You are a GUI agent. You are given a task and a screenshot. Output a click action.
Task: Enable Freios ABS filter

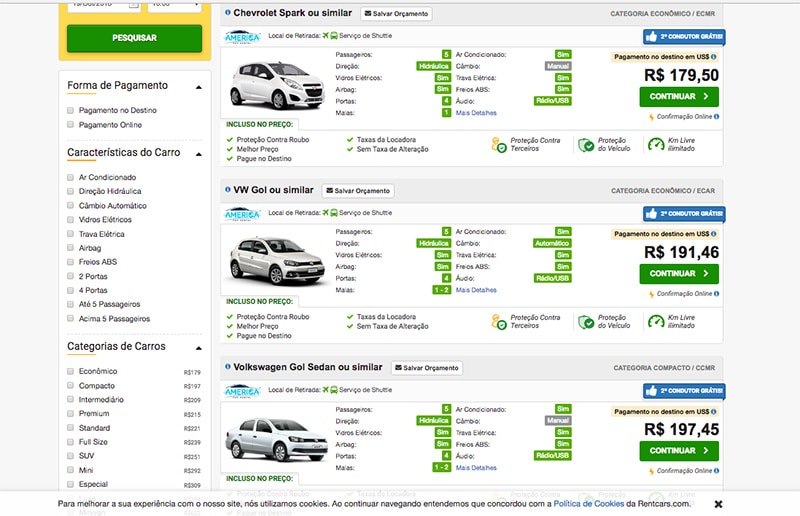[70, 261]
